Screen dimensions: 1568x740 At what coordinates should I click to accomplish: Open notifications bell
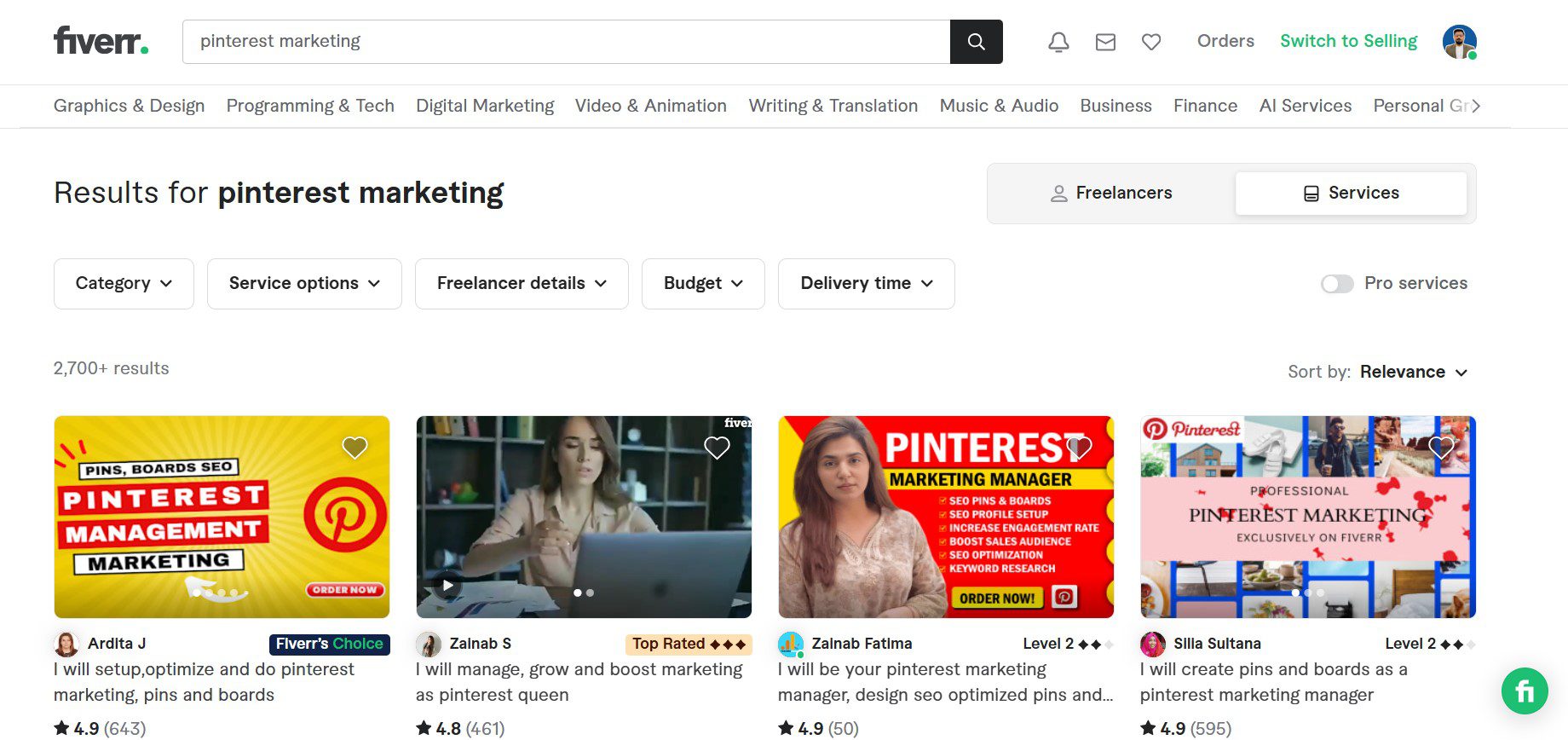click(x=1058, y=42)
